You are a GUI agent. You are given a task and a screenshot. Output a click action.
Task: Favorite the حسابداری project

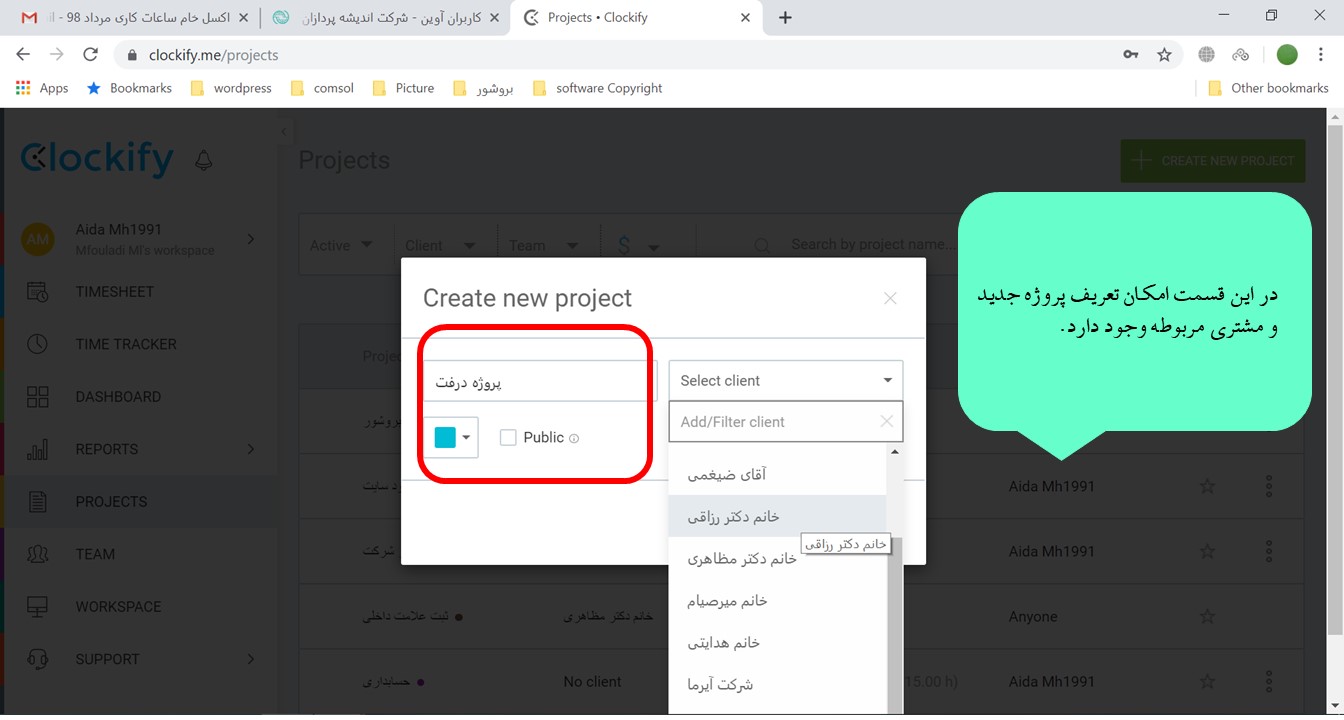click(1207, 682)
